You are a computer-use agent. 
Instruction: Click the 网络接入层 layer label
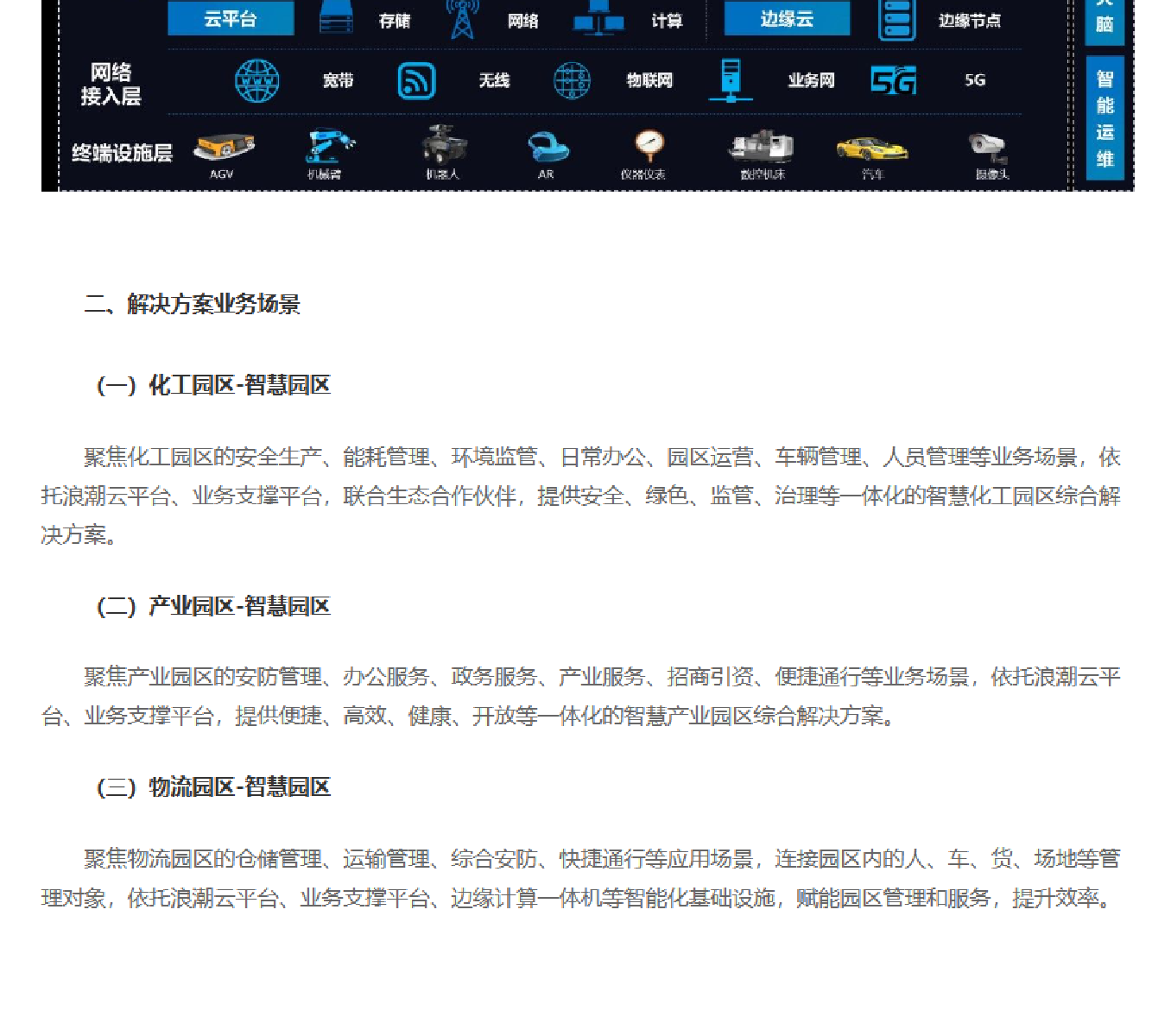[x=111, y=85]
